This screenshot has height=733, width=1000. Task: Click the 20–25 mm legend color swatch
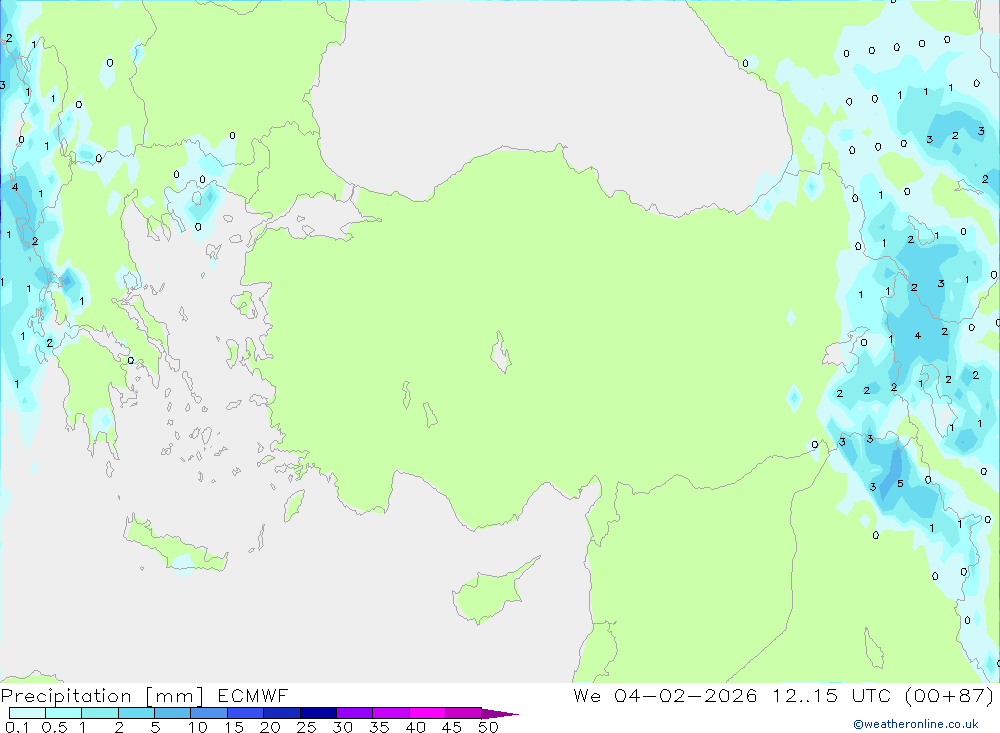coord(282,713)
